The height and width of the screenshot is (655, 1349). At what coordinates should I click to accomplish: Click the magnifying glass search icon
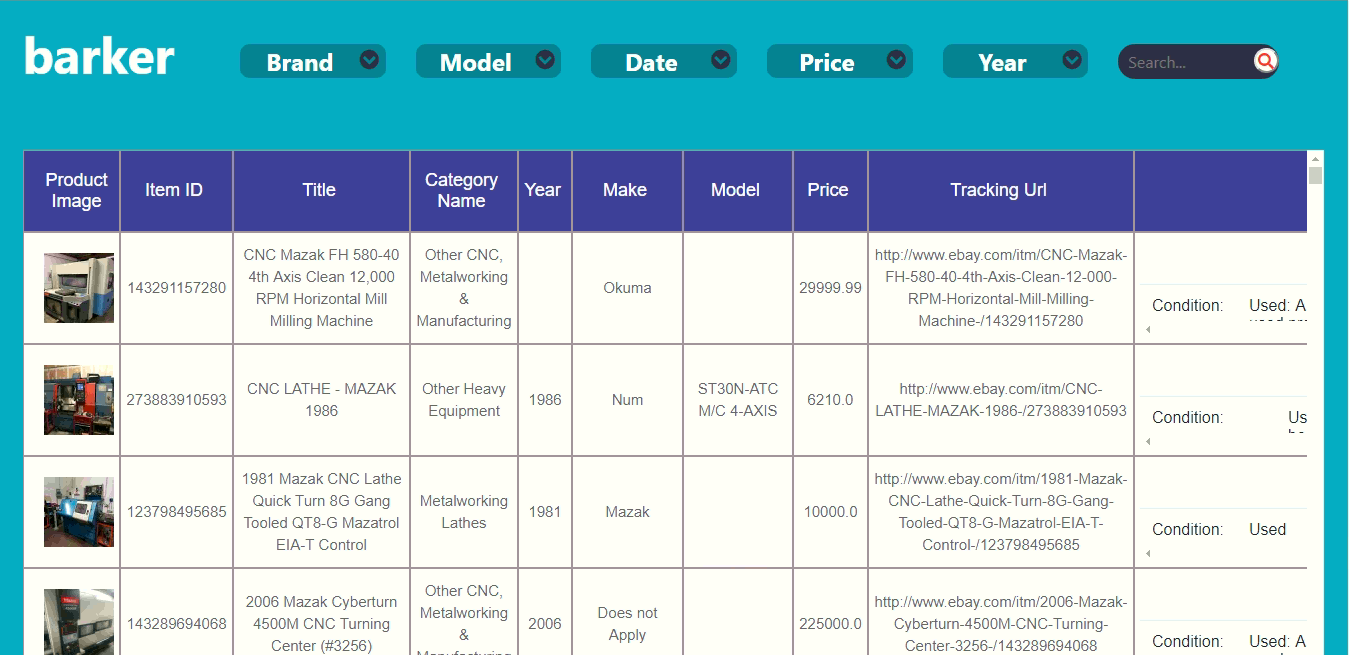coord(1265,61)
